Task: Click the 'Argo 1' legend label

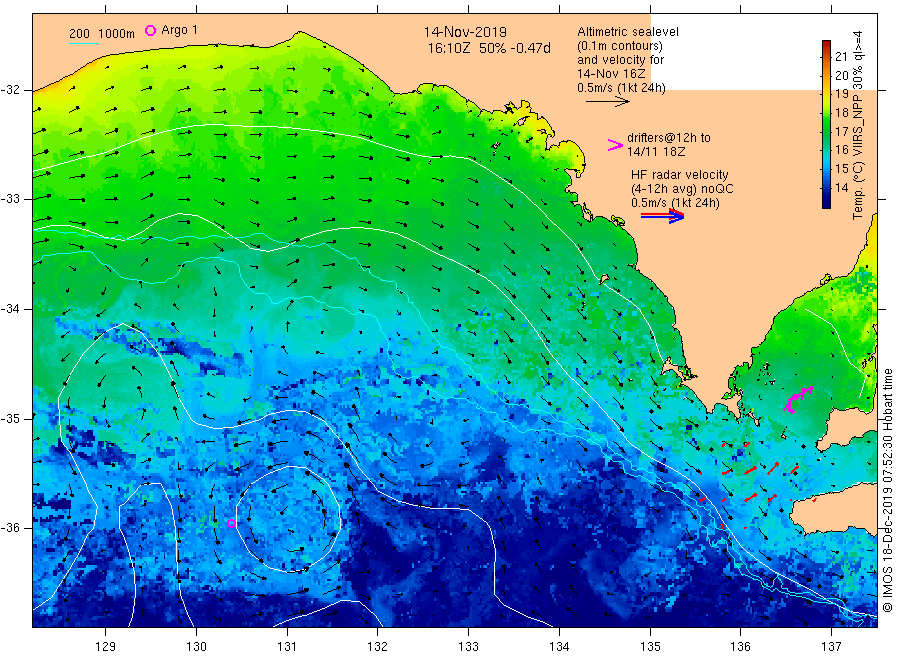Action: pos(179,30)
